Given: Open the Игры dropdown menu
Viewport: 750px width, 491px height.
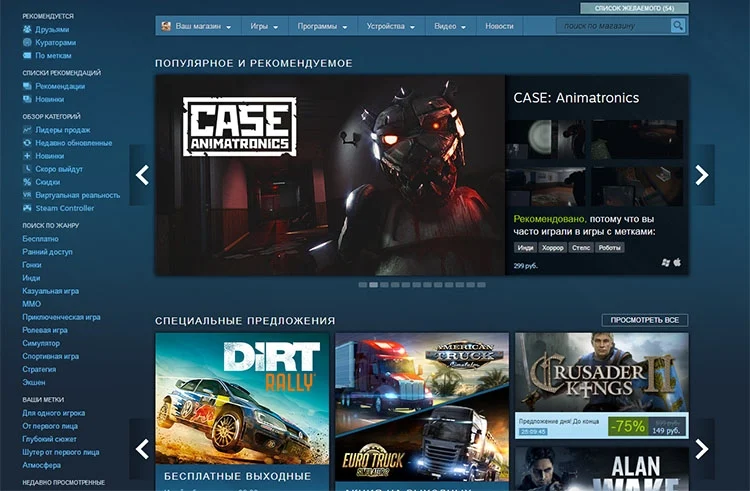Looking at the screenshot, I should point(265,26).
